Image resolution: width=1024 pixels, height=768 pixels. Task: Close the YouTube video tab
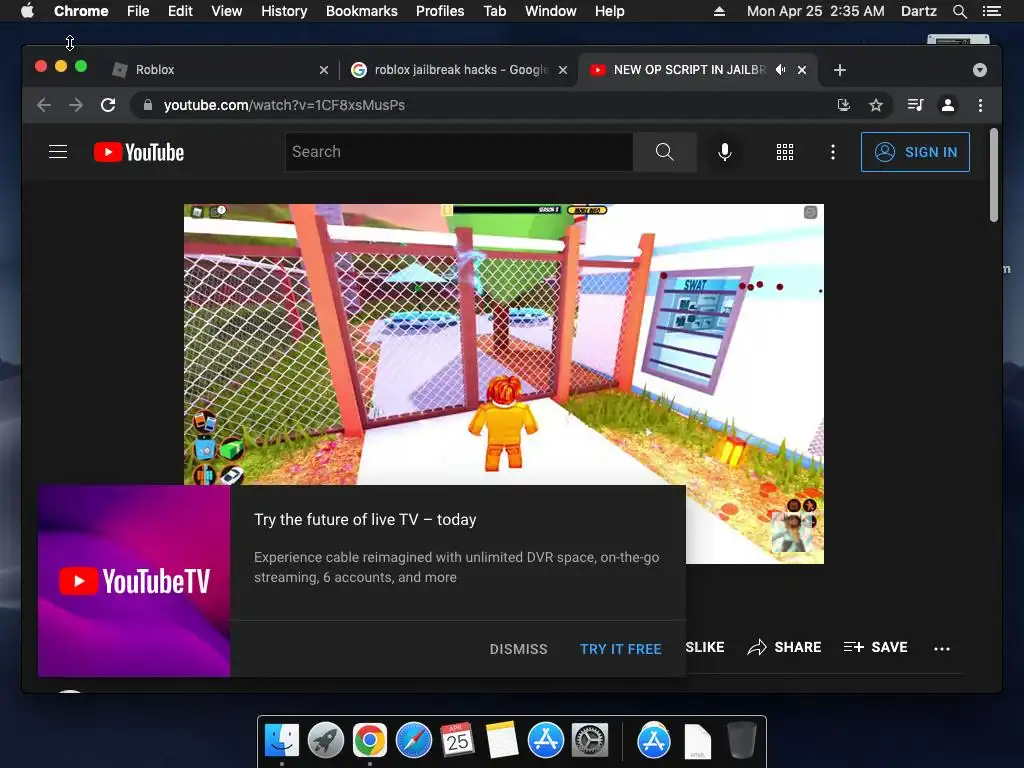(x=802, y=70)
